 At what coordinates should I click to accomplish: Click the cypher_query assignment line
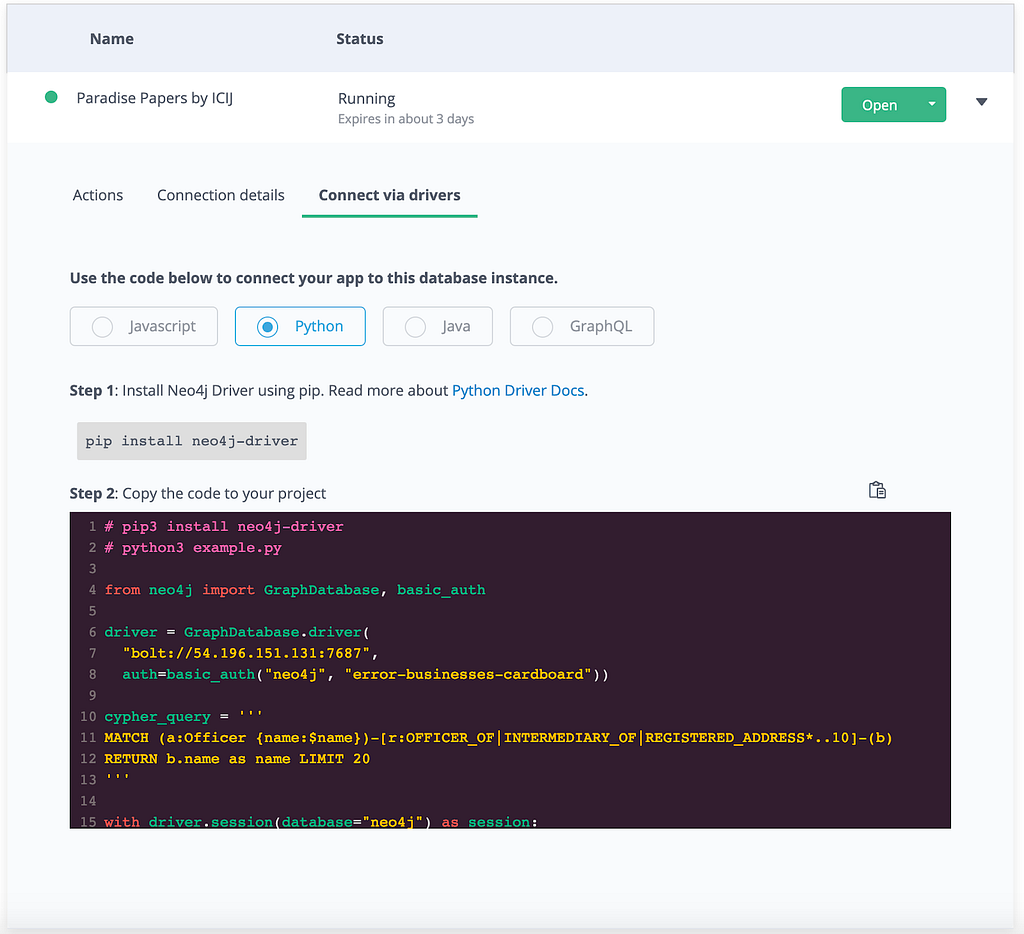coord(184,717)
